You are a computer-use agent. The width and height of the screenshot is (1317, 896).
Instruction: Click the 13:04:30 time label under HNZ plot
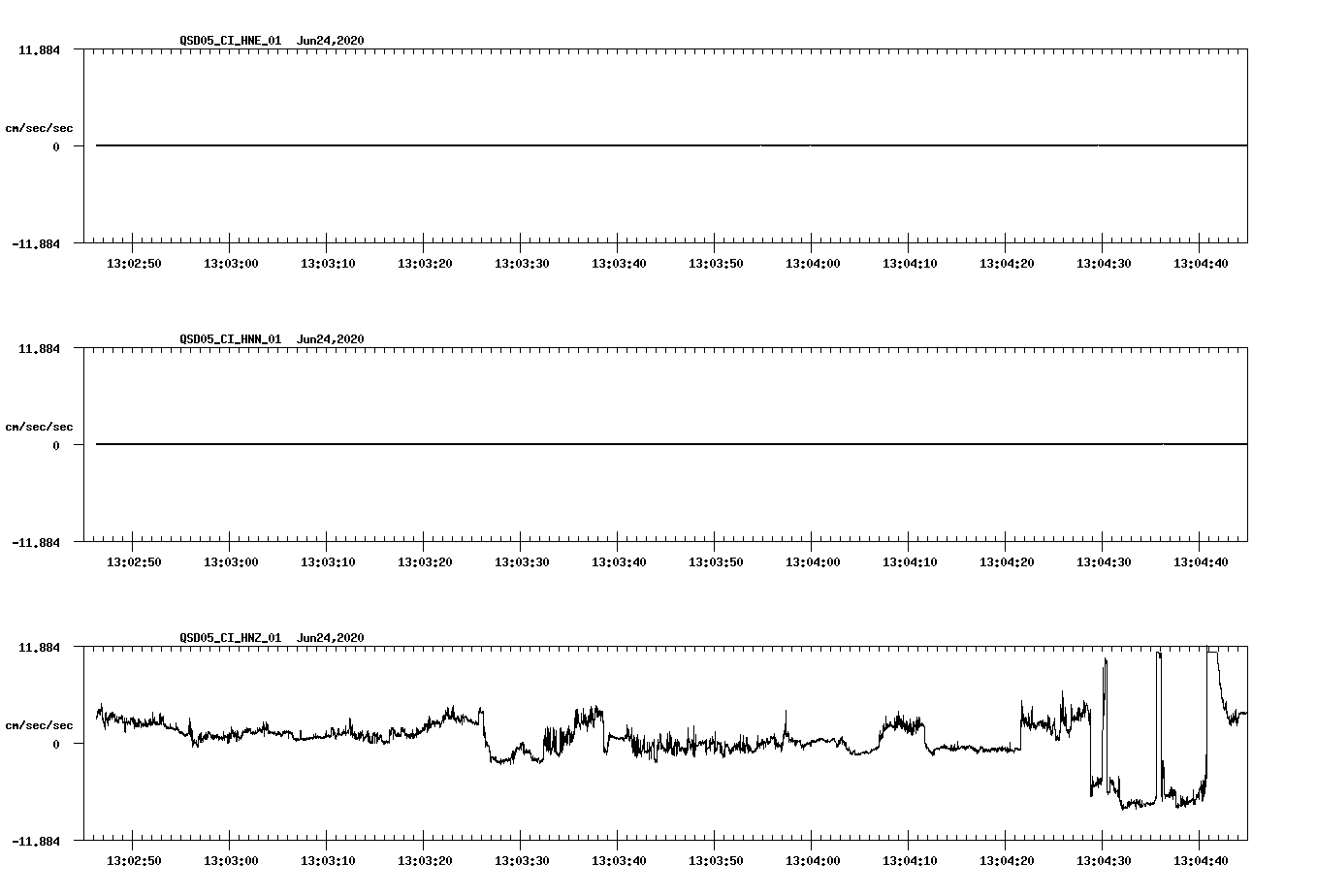[1104, 861]
